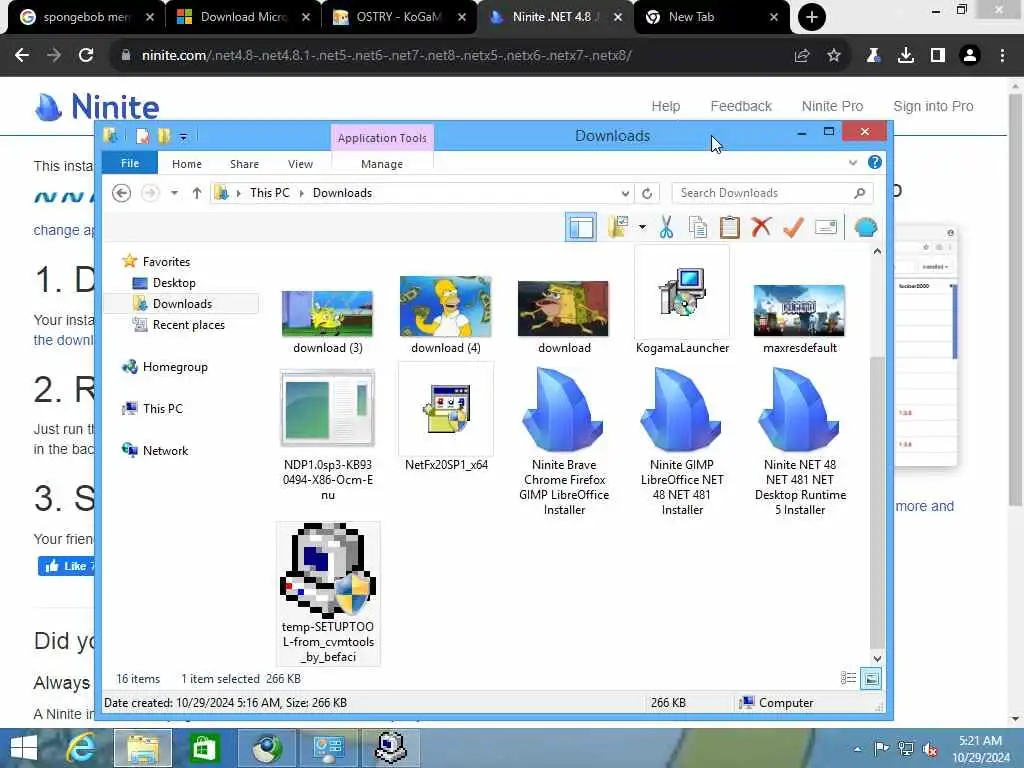Viewport: 1024px width, 768px height.
Task: Click the Search Downloads field
Action: [x=773, y=193]
